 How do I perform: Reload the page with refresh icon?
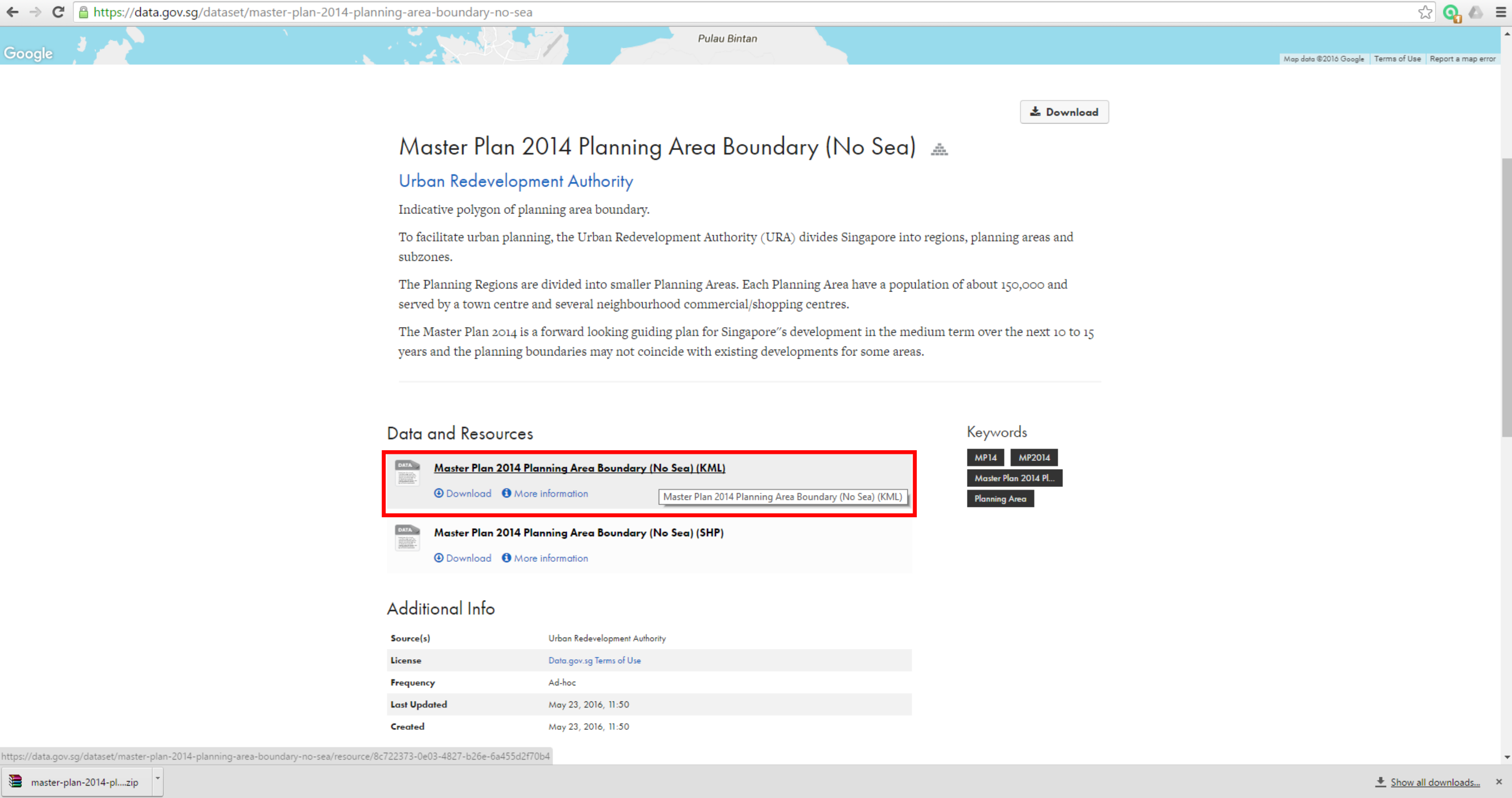point(58,12)
